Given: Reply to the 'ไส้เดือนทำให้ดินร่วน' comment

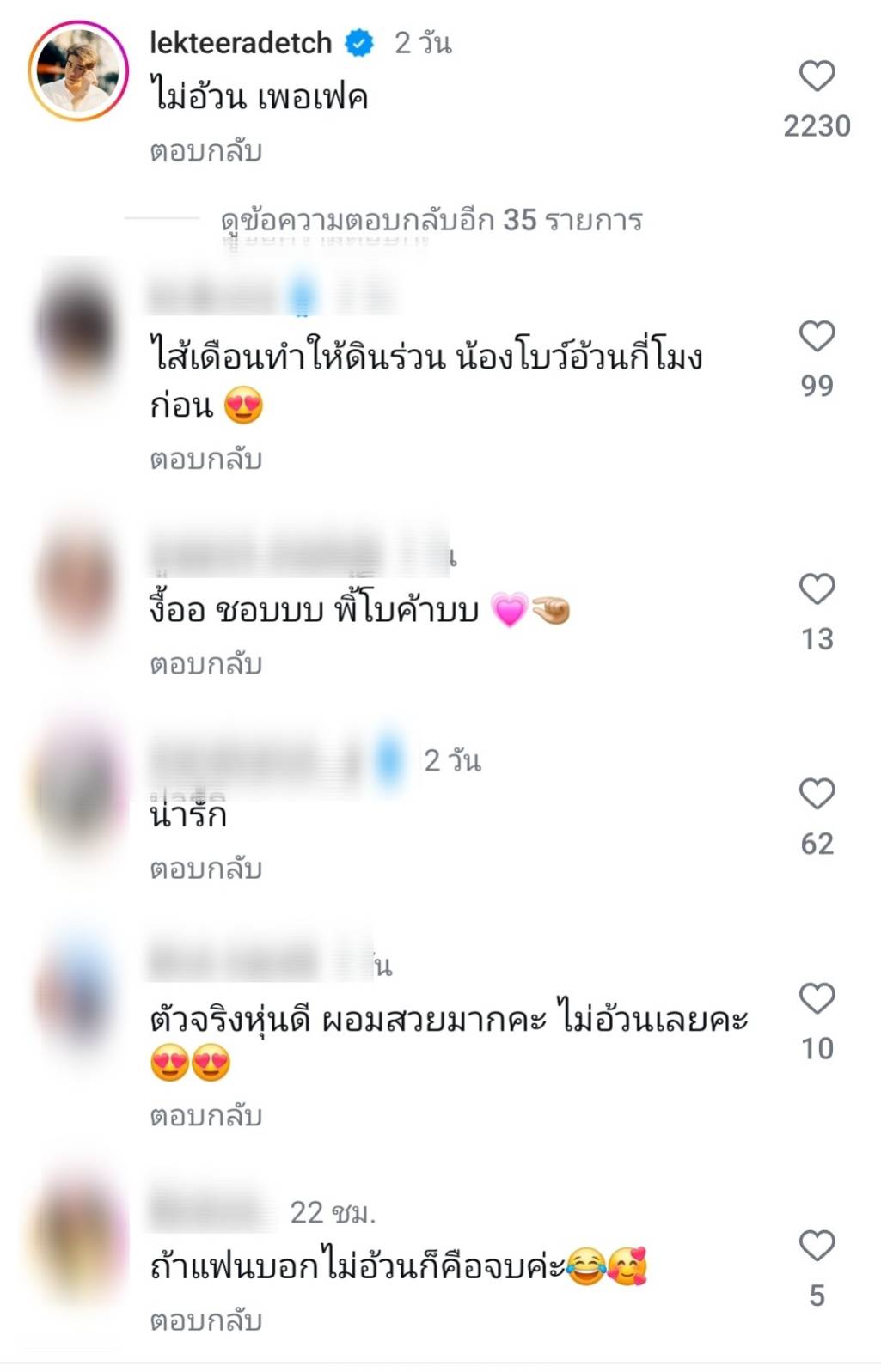Looking at the screenshot, I should click(205, 460).
